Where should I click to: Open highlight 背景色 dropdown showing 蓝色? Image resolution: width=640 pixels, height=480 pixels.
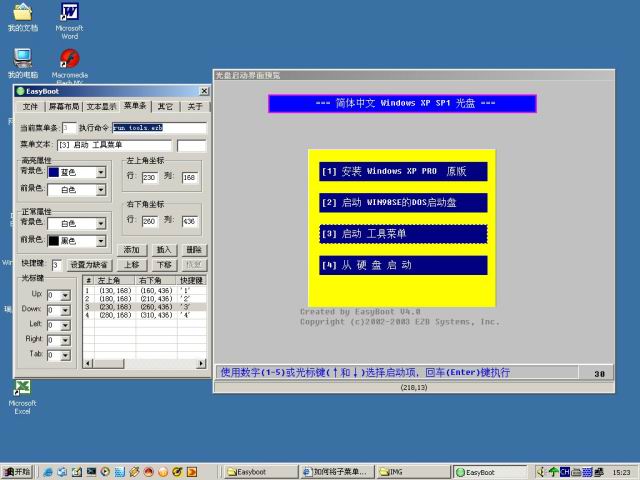(101, 173)
